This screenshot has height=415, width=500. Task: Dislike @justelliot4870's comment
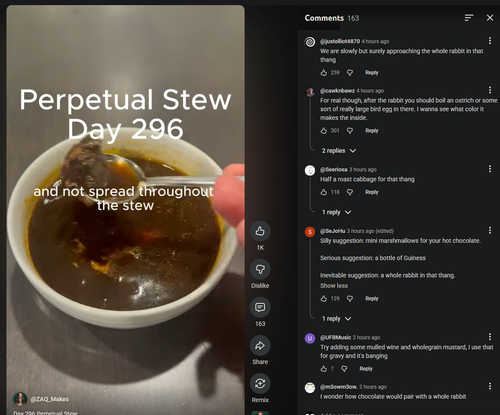click(350, 72)
